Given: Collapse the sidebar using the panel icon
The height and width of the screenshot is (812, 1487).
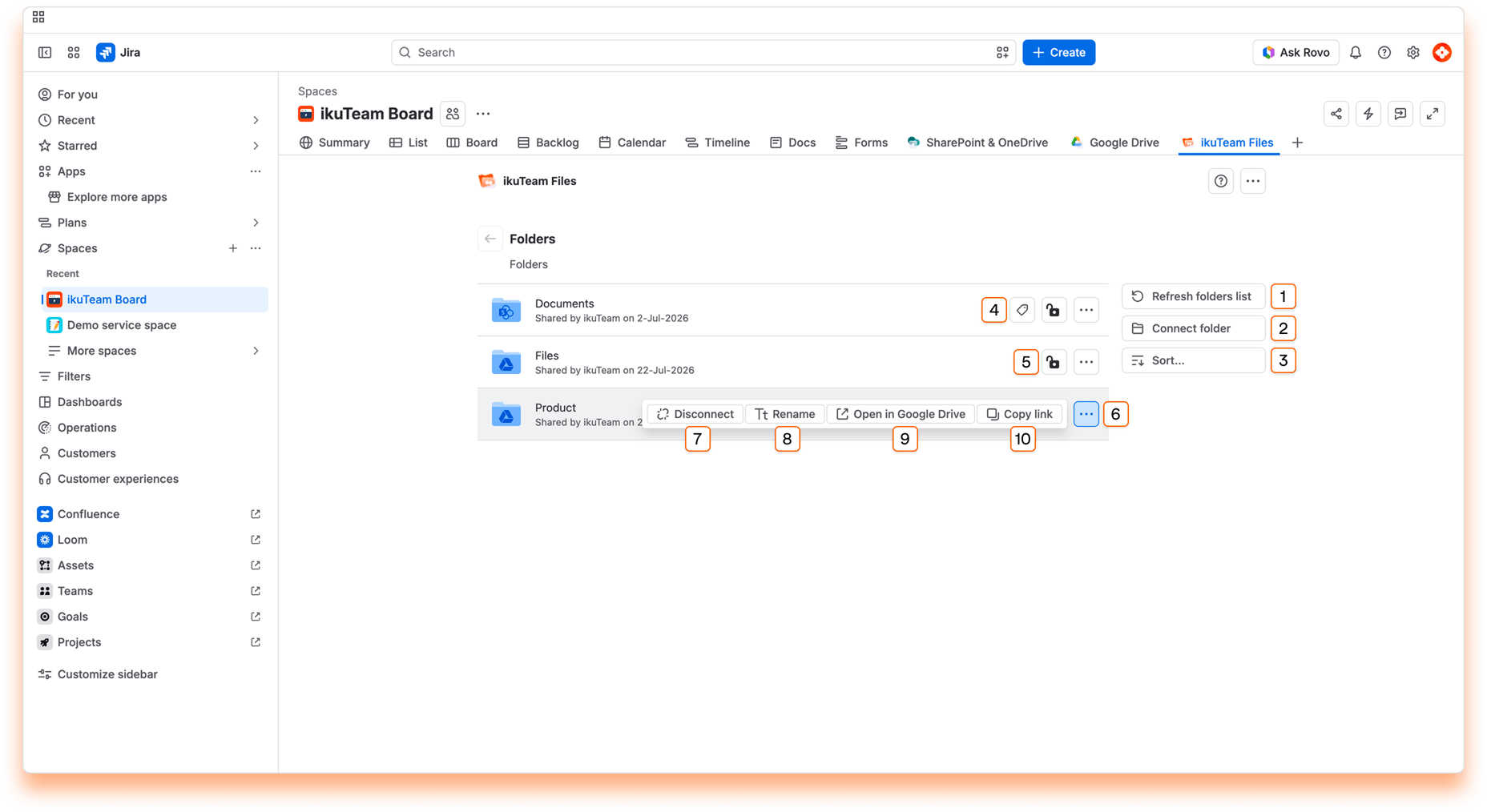Looking at the screenshot, I should (x=45, y=52).
